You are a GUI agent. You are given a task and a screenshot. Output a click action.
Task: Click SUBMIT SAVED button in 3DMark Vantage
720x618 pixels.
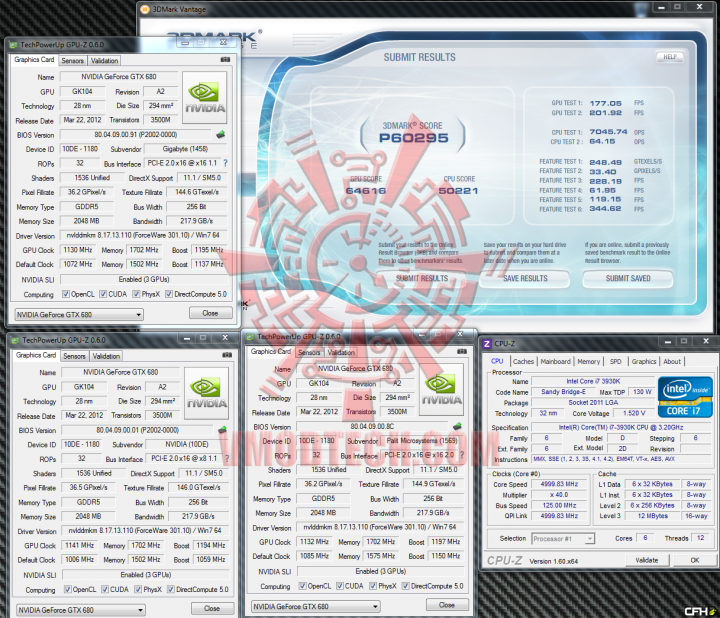coord(628,278)
